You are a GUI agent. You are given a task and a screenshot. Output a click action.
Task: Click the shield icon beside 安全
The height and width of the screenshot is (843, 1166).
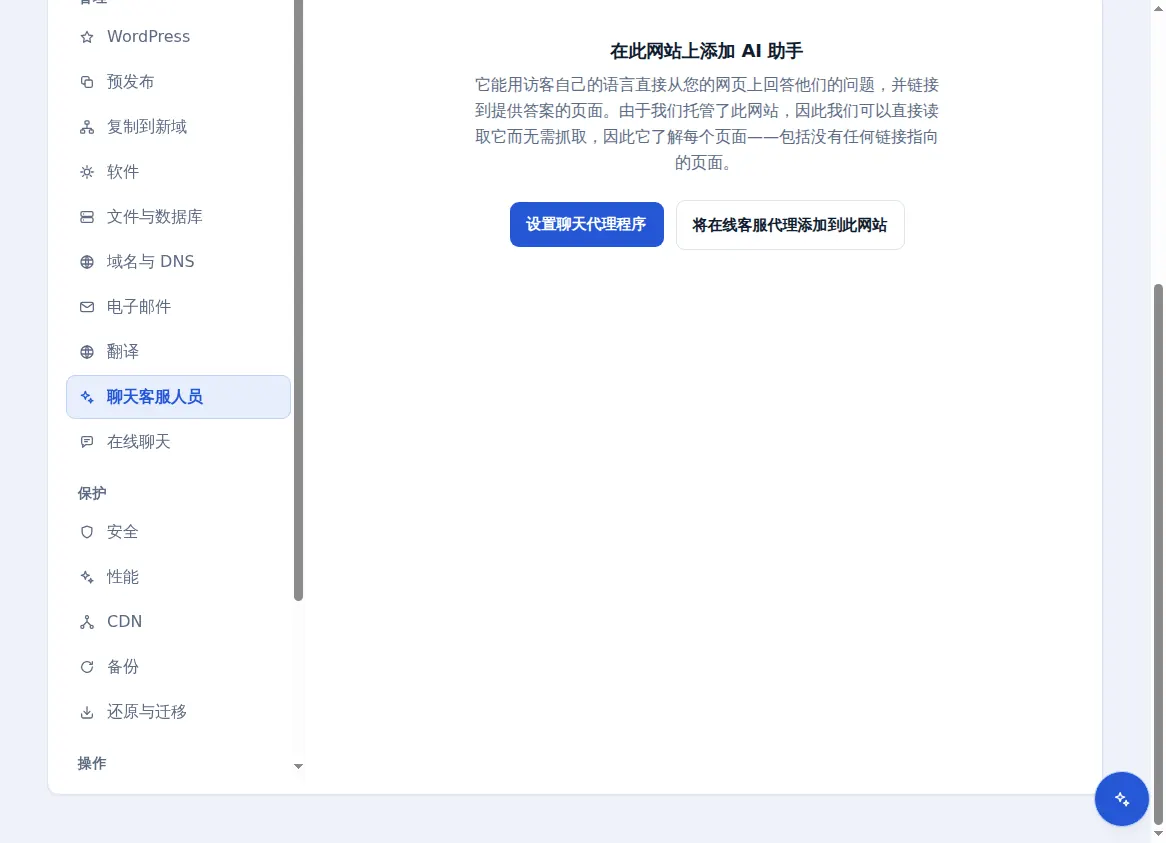pyautogui.click(x=87, y=532)
